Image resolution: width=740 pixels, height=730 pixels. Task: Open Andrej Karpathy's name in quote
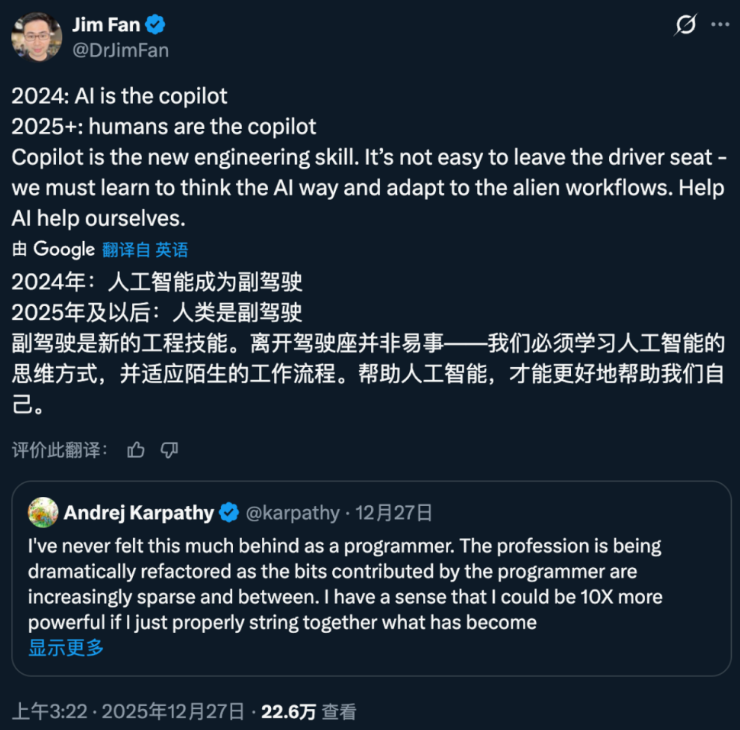[139, 513]
